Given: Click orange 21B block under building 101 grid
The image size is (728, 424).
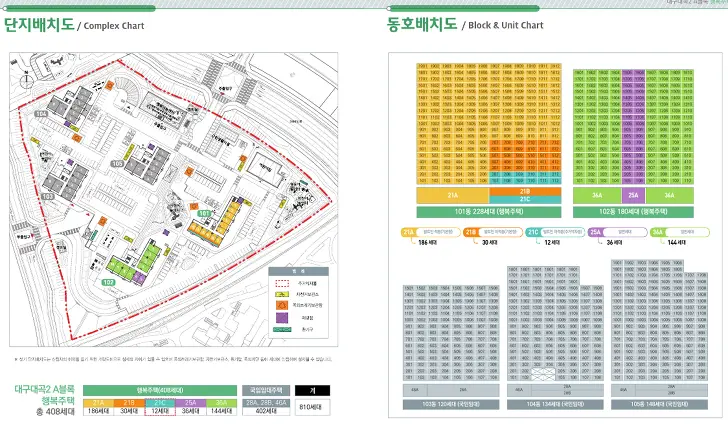Looking at the screenshot, I should tap(525, 191).
